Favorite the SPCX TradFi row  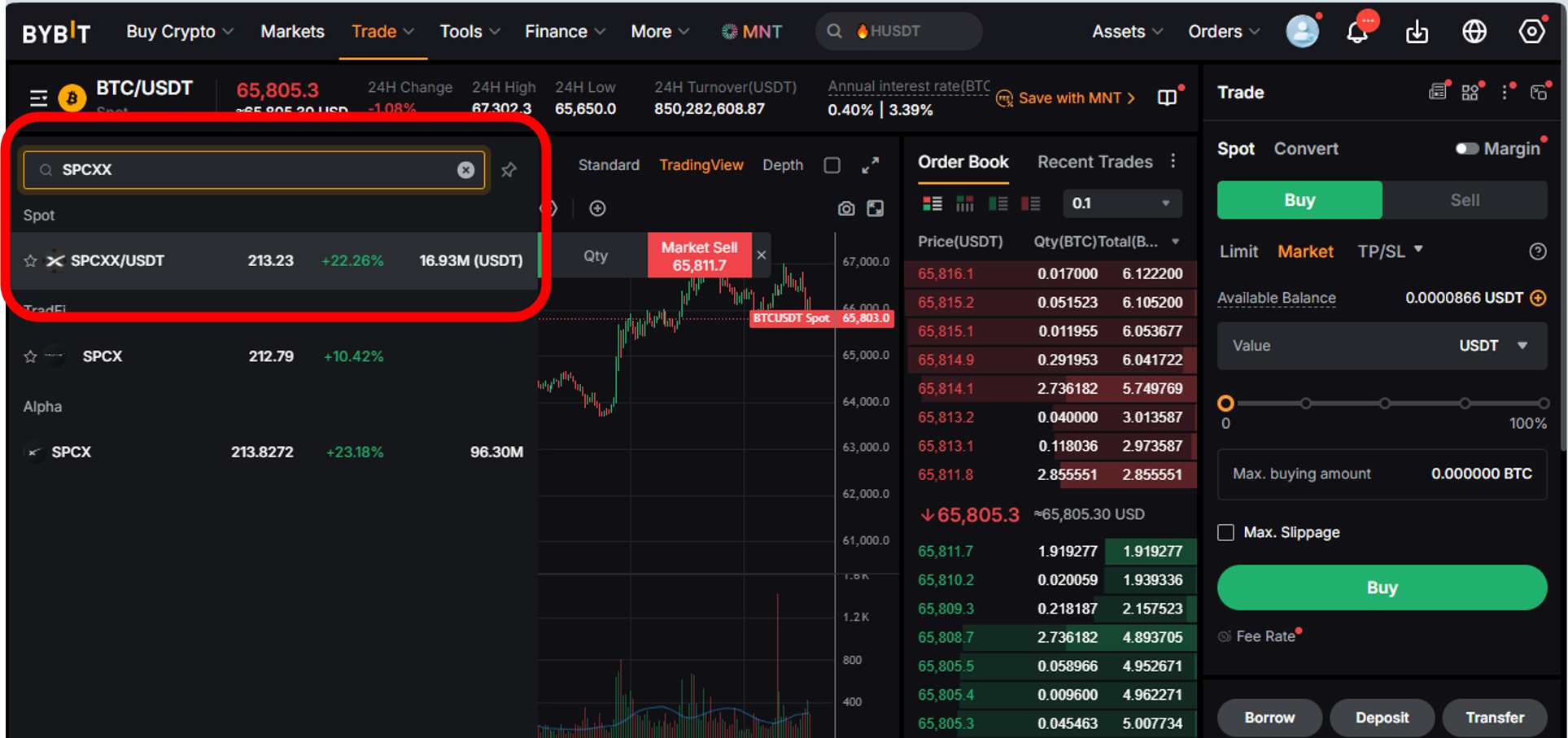30,356
